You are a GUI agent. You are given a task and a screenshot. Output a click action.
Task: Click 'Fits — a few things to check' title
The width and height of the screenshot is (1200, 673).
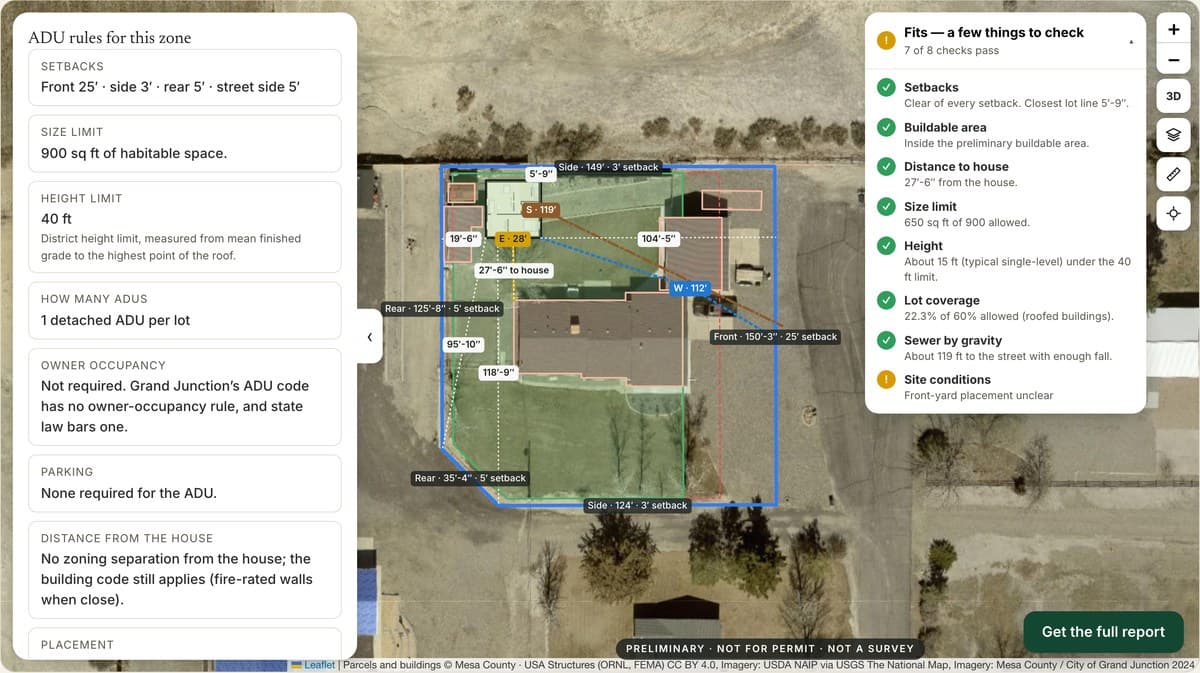coord(994,32)
